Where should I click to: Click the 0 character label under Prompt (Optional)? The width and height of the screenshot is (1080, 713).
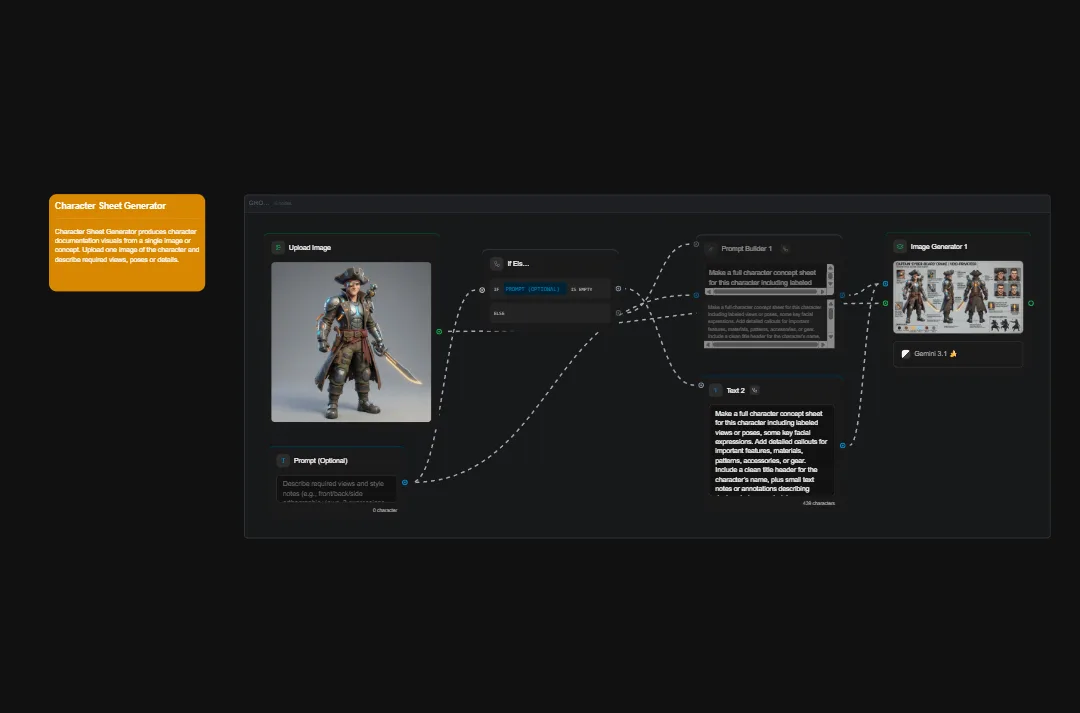pos(383,509)
